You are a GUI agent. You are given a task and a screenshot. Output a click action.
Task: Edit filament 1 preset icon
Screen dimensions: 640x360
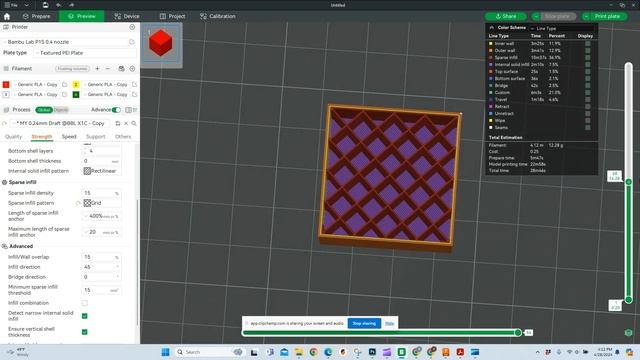[x=64, y=84]
